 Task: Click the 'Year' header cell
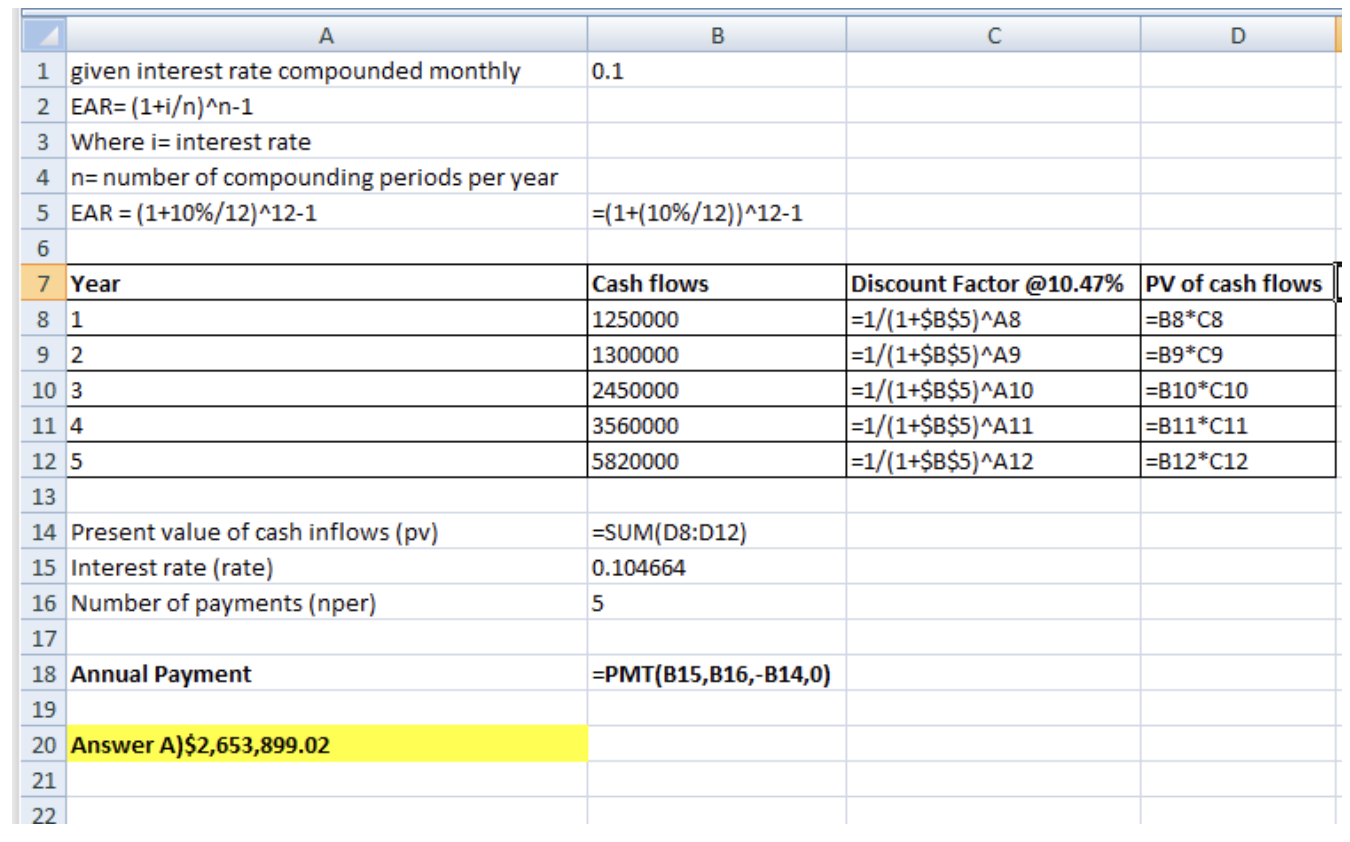click(x=326, y=283)
